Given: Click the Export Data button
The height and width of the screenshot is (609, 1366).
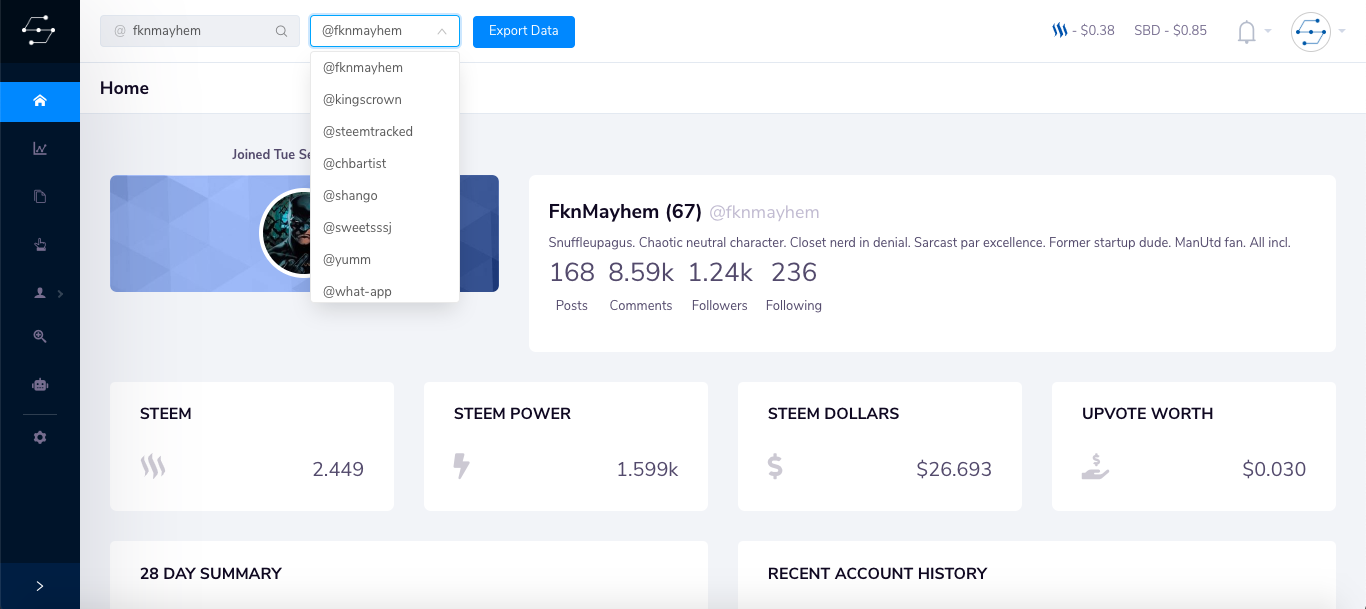Looking at the screenshot, I should pyautogui.click(x=524, y=31).
